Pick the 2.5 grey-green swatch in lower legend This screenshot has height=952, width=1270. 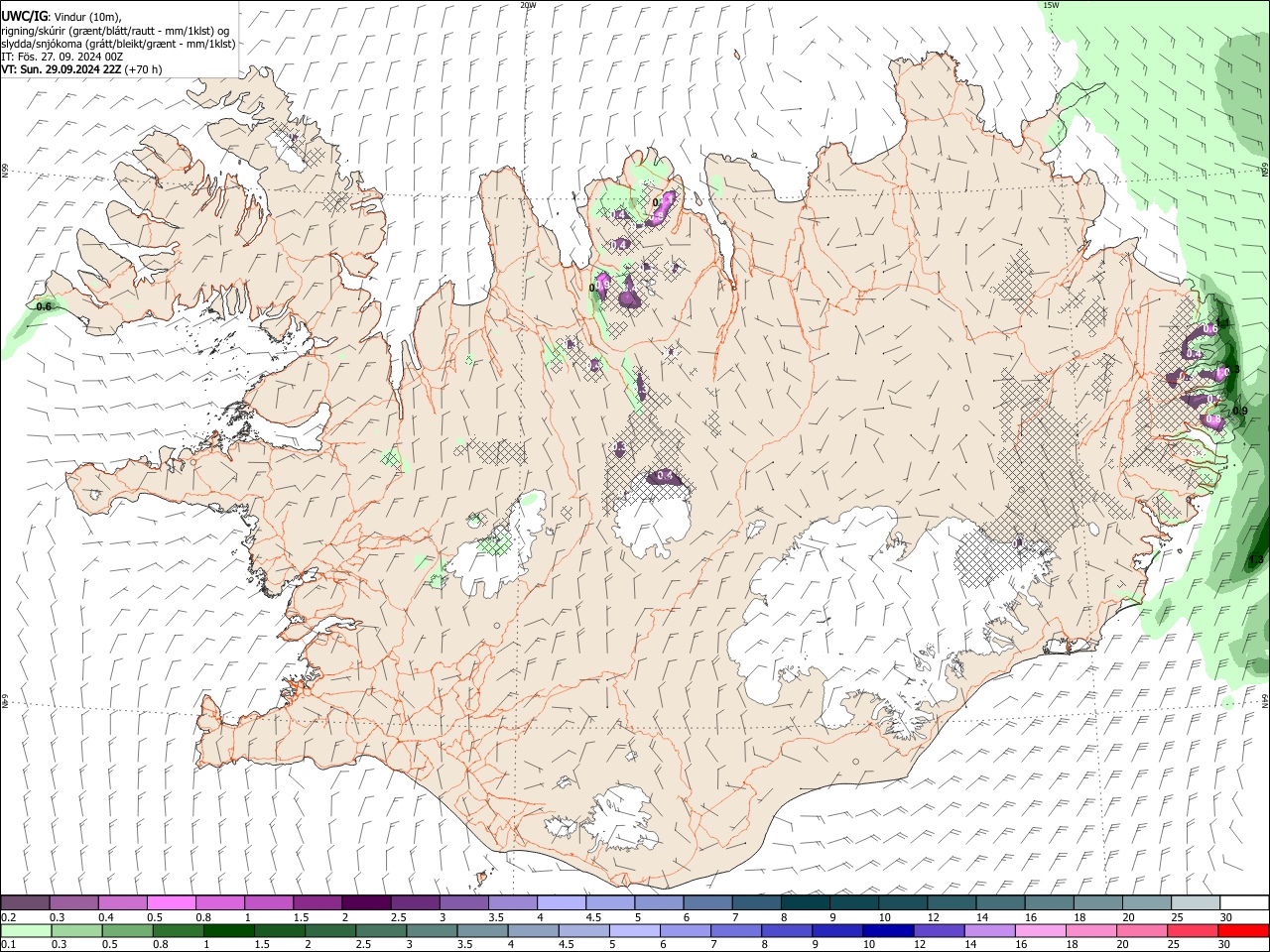381,930
